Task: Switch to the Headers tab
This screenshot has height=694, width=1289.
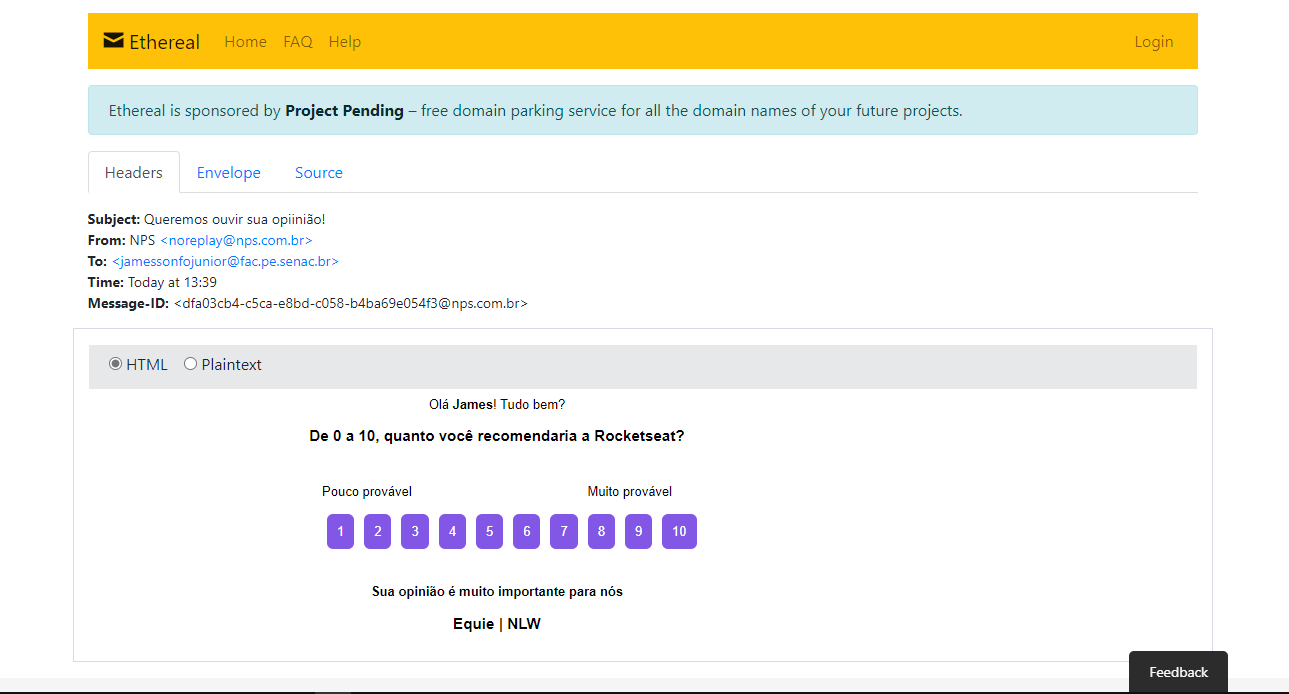Action: pyautogui.click(x=134, y=173)
